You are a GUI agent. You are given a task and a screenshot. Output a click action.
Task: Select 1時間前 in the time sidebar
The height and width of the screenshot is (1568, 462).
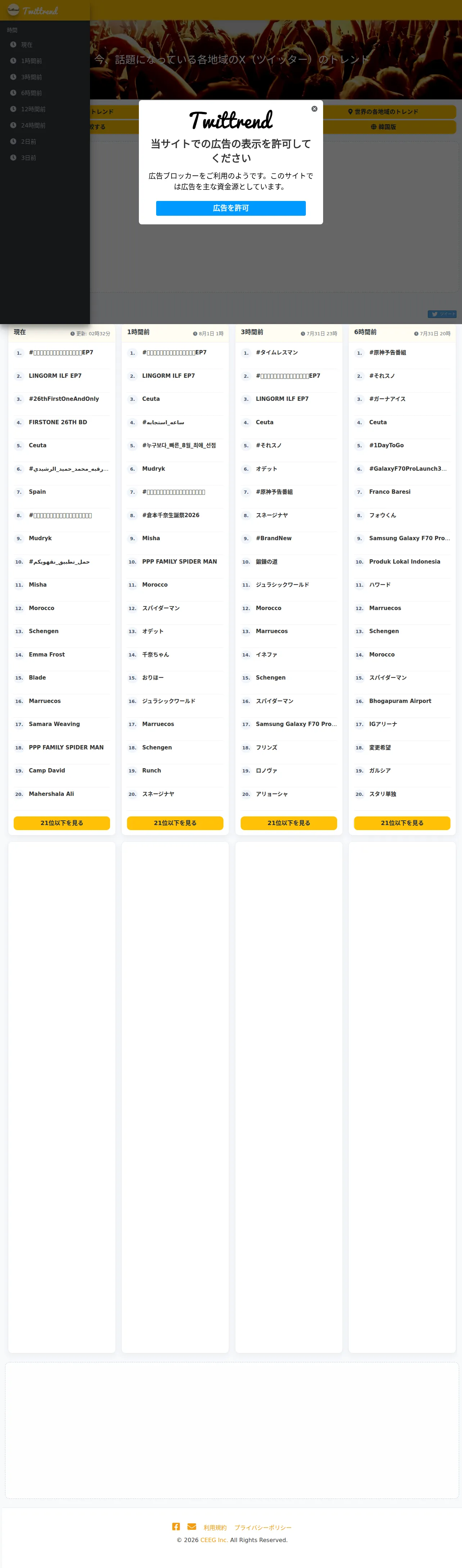click(32, 61)
